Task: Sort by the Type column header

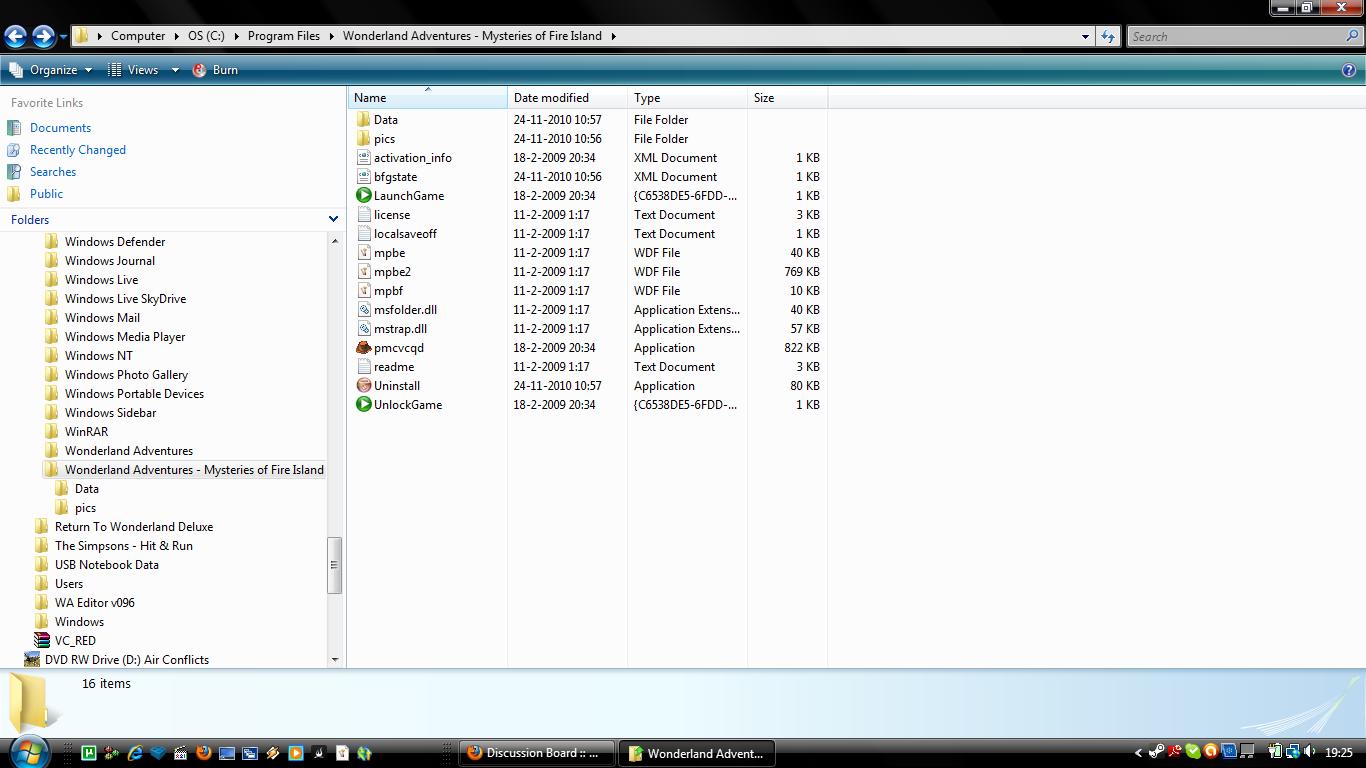Action: (x=687, y=98)
